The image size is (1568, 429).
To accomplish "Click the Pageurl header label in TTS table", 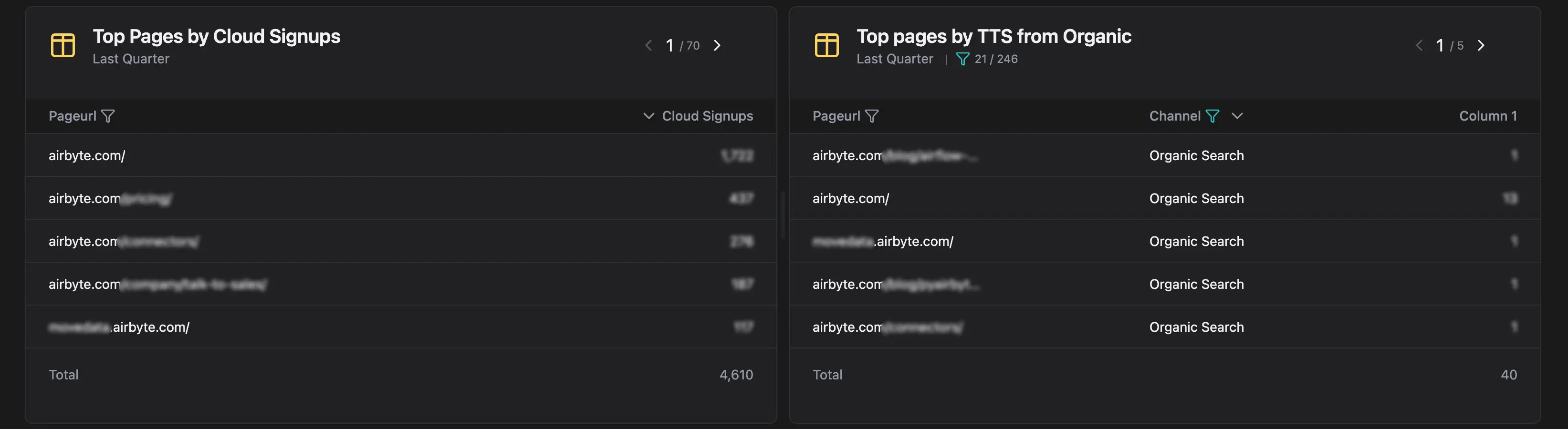I will [836, 116].
